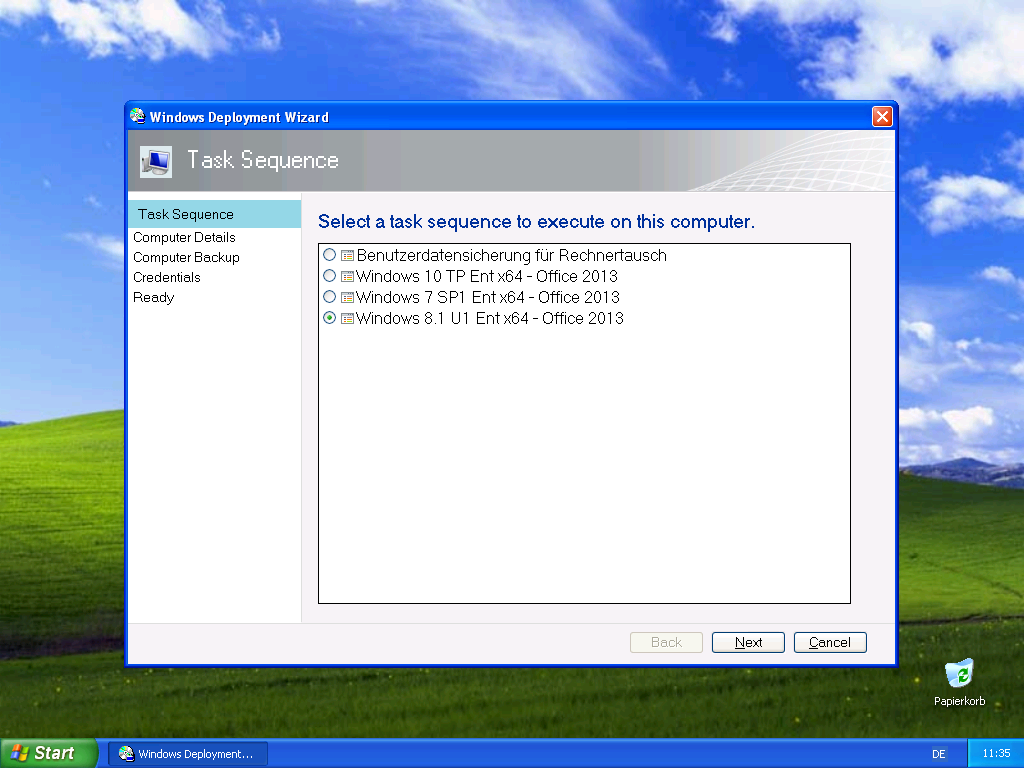This screenshot has width=1024, height=768.
Task: Click the Windows 7 SP1 task sequence icon
Action: click(x=347, y=297)
